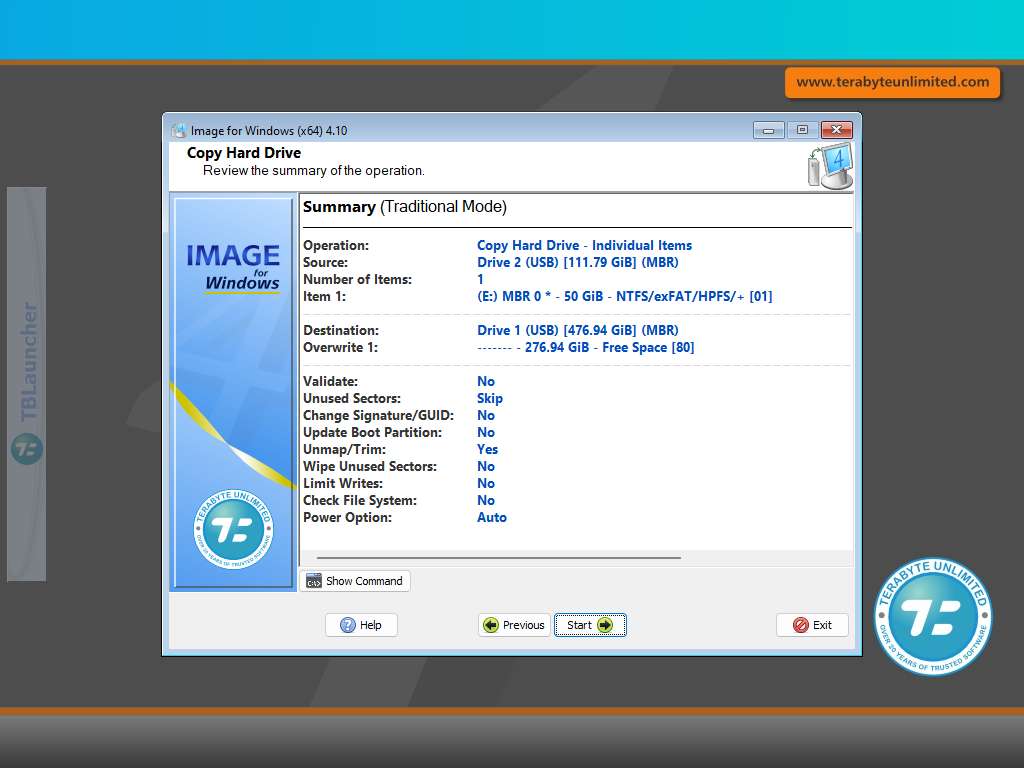Click the Check File System 'No' value
This screenshot has width=1024, height=768.
click(486, 500)
